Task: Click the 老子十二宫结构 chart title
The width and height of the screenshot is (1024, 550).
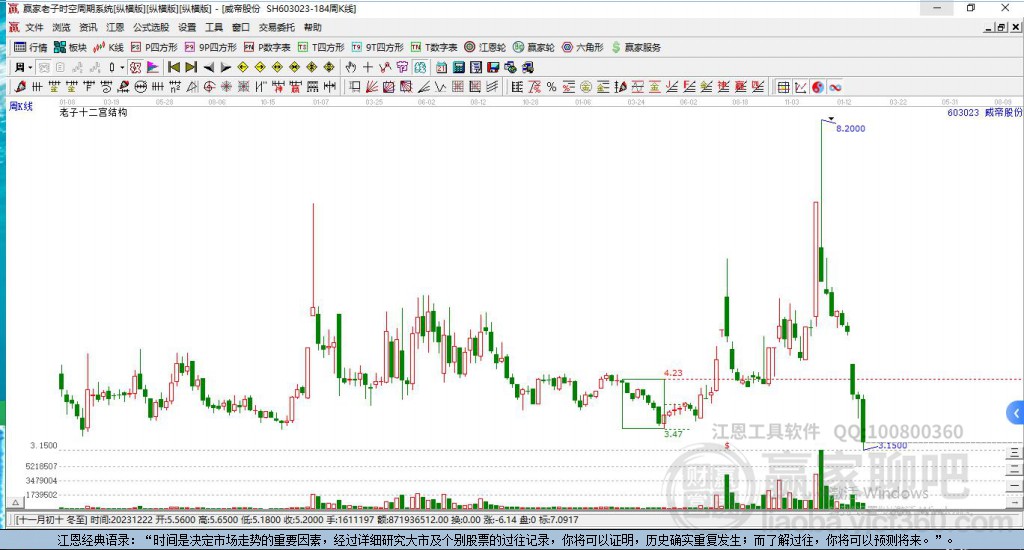Action: [93, 112]
